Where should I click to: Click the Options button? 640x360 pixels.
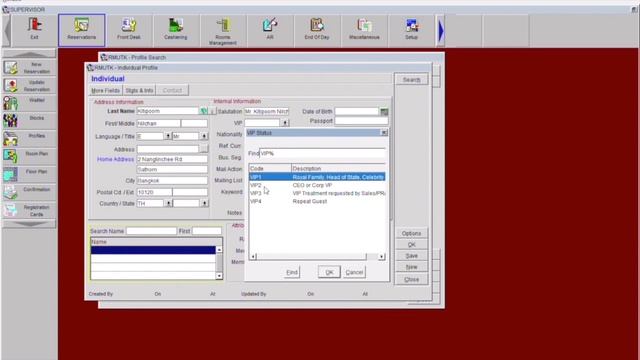click(411, 233)
